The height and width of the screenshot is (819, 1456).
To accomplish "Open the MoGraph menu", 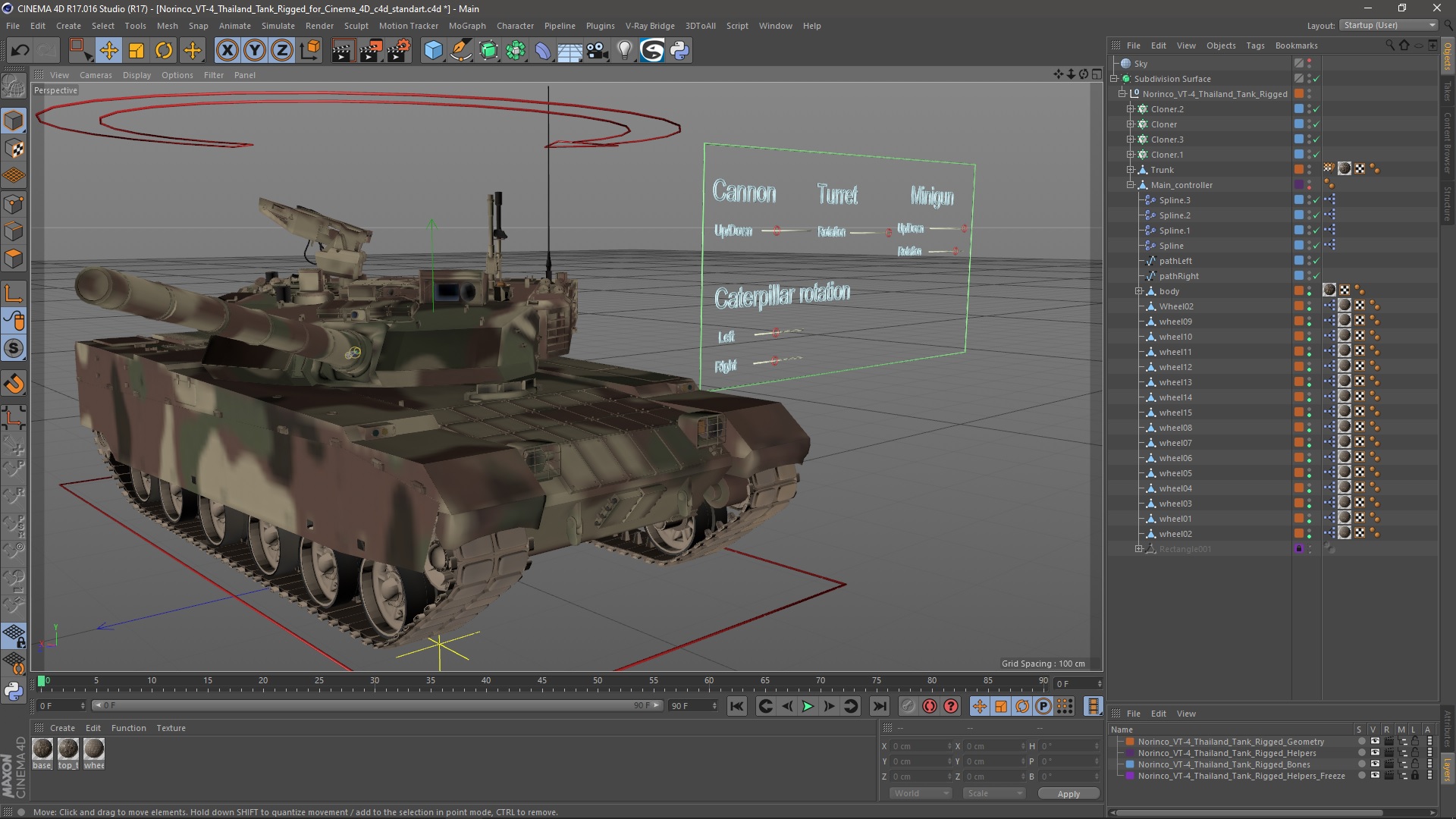I will [x=467, y=26].
